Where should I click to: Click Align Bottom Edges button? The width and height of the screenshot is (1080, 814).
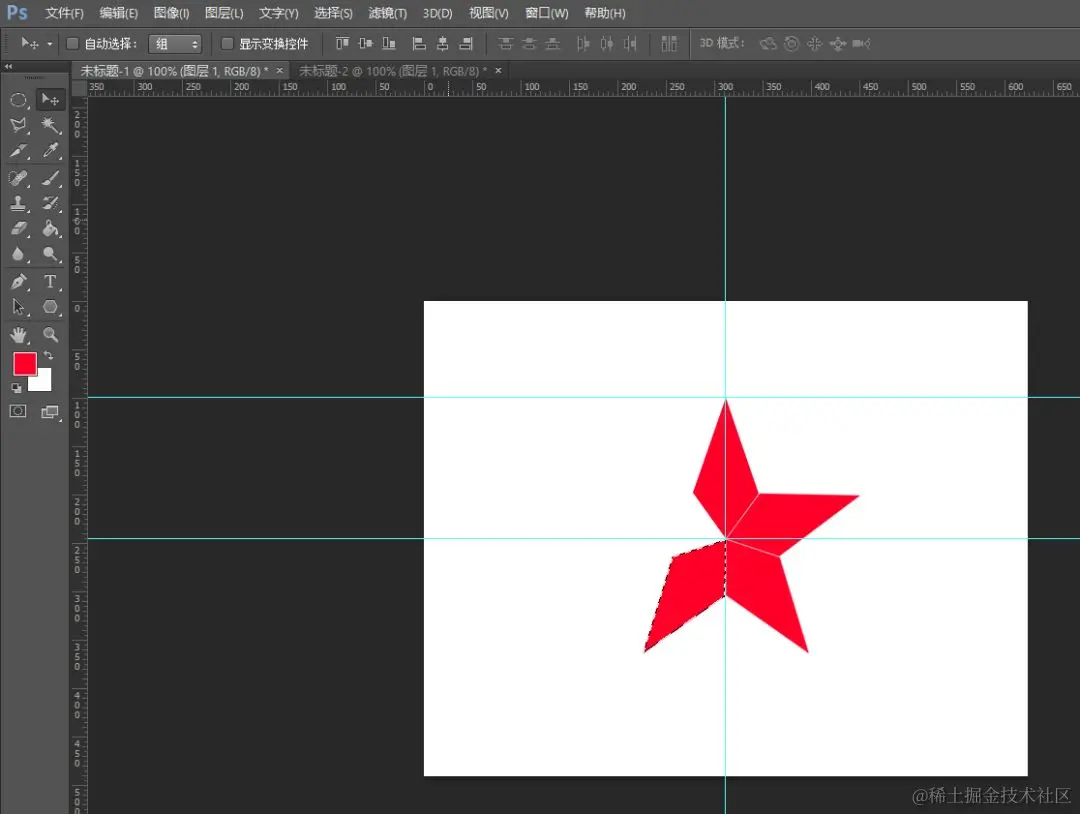click(389, 44)
